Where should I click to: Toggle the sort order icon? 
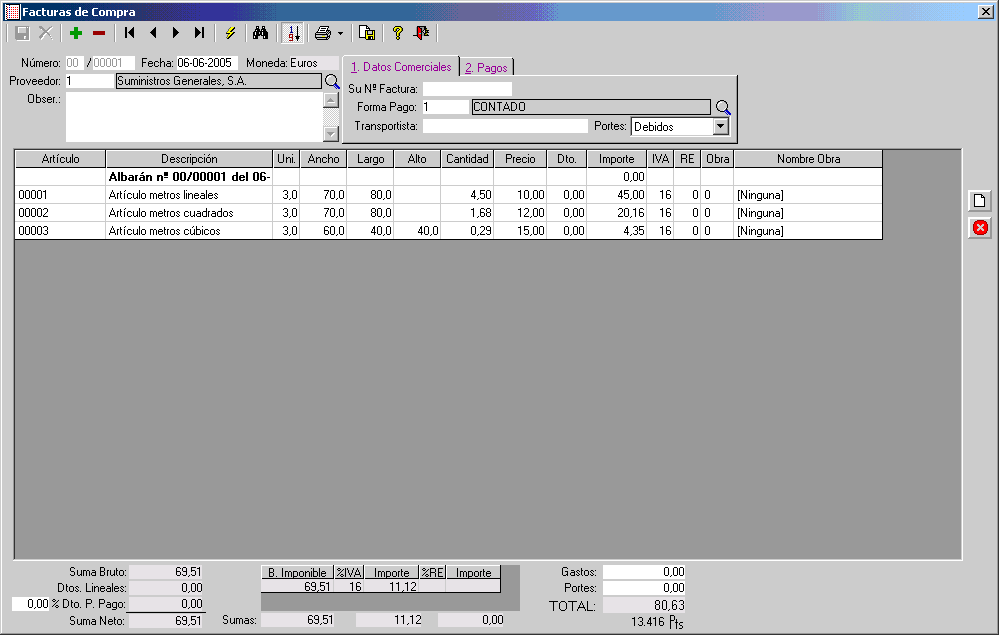click(x=293, y=33)
